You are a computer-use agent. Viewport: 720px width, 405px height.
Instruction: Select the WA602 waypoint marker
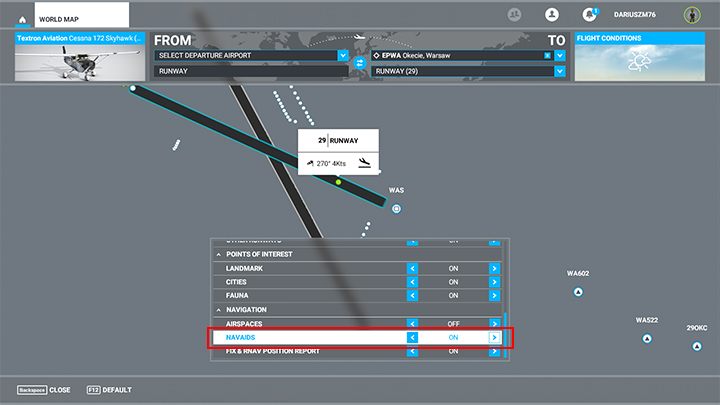[x=578, y=292]
